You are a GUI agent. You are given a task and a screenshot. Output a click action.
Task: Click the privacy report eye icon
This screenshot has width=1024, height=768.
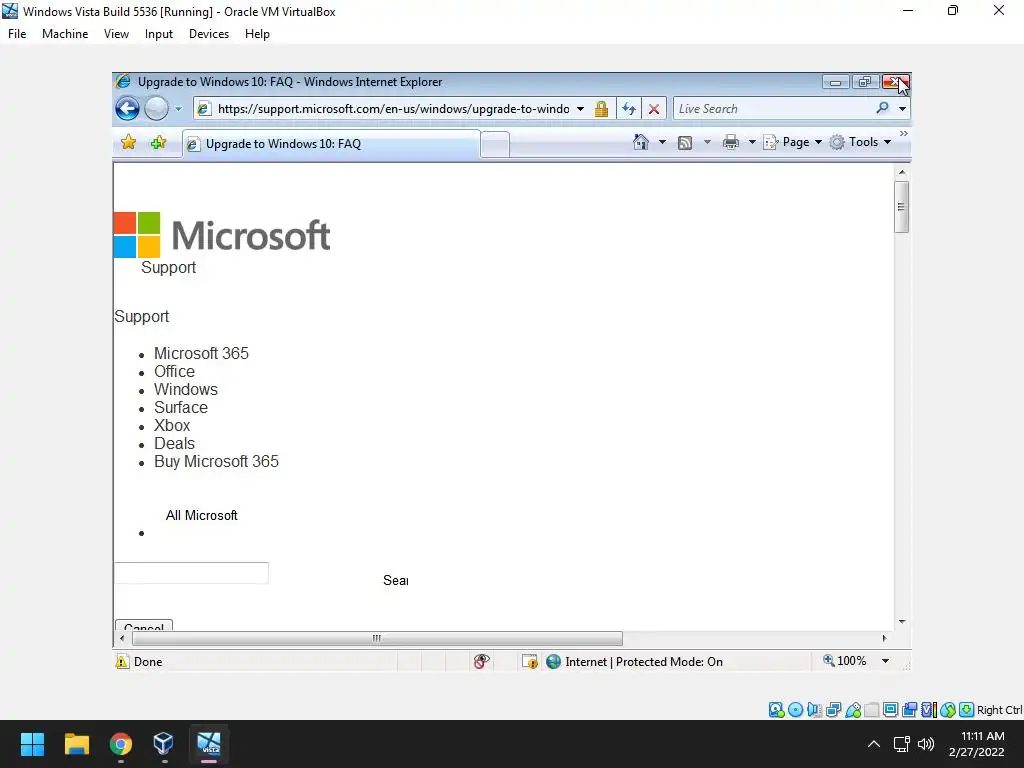pyautogui.click(x=481, y=662)
